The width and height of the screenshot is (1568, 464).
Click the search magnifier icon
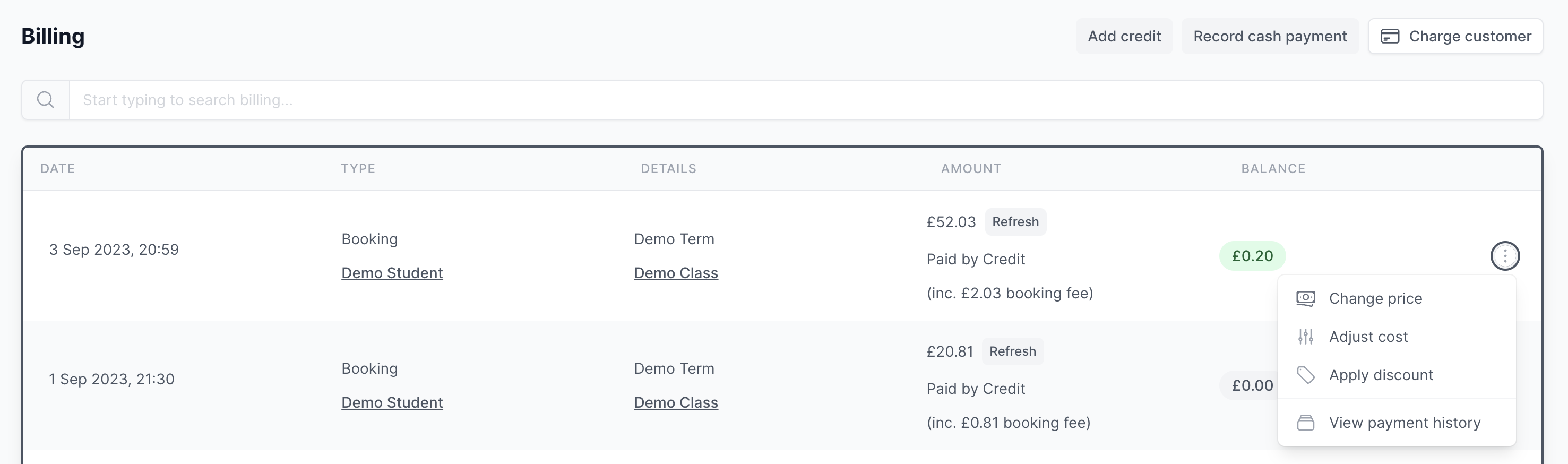[x=46, y=99]
